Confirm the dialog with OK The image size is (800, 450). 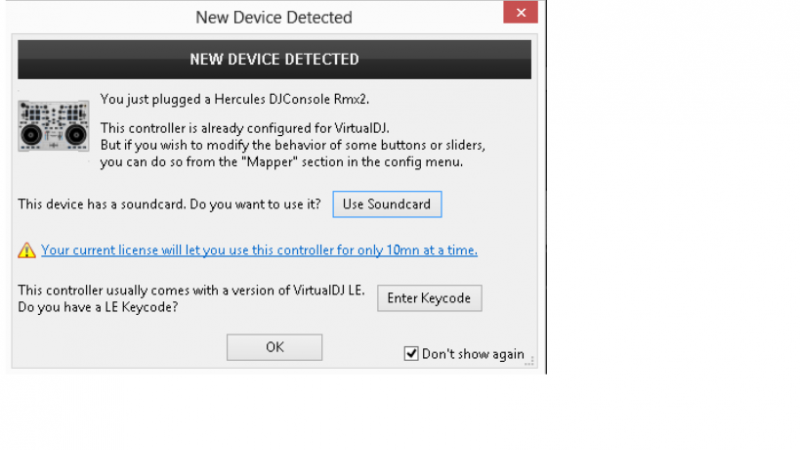pos(274,347)
